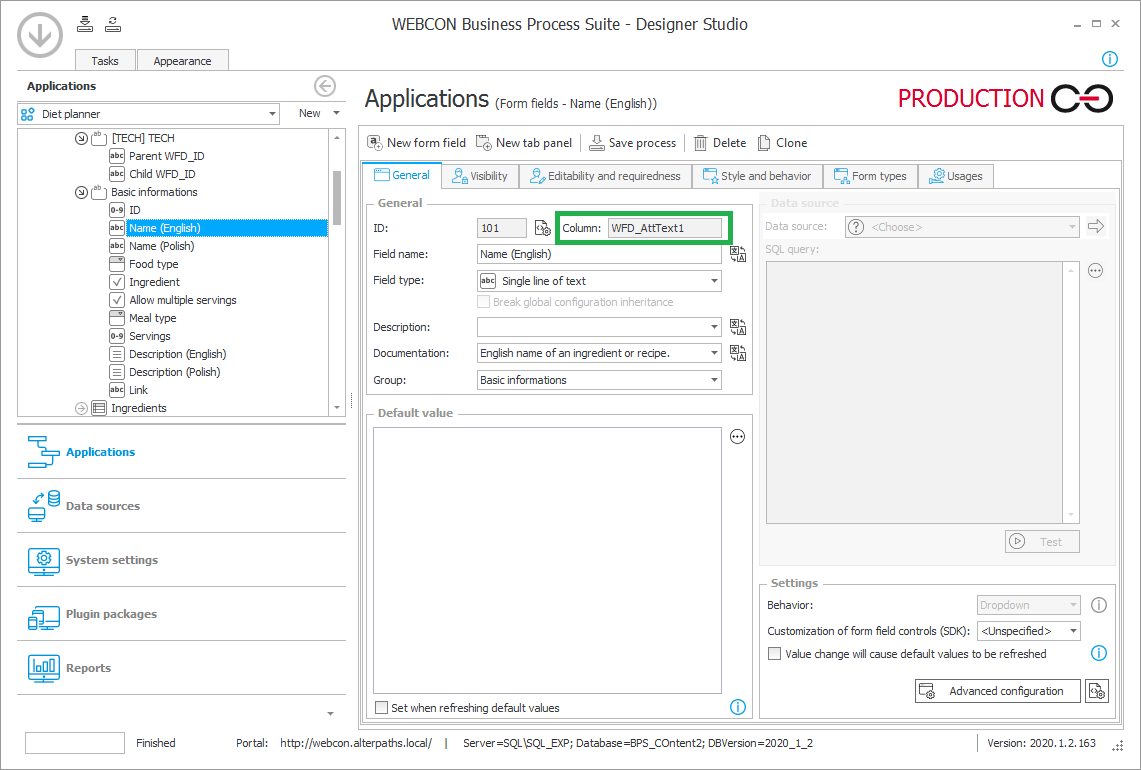Select Parent WFD_ID tree item

167,156
